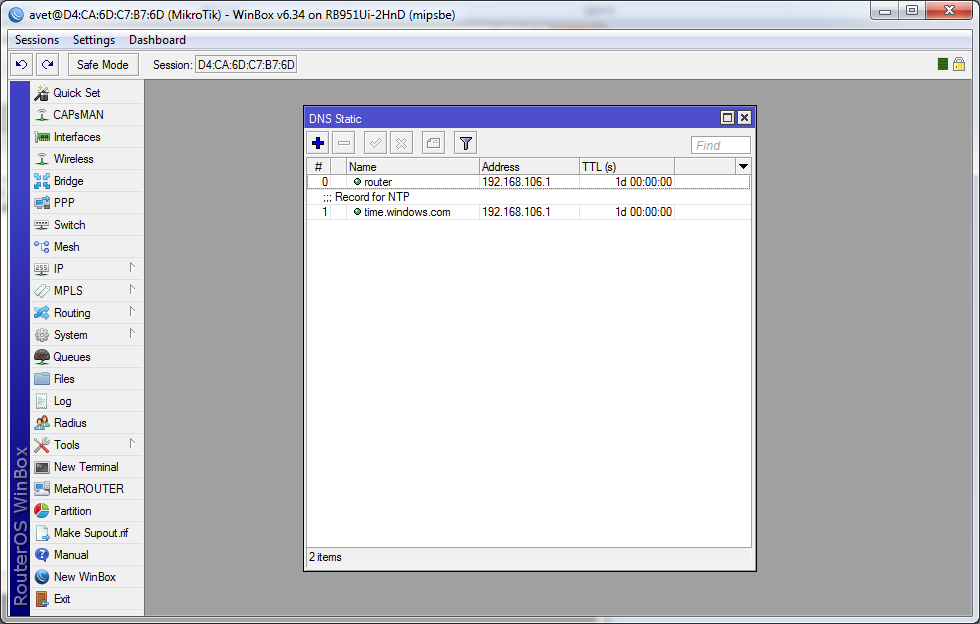Viewport: 980px width, 624px height.
Task: Click the lock icon in the top right
Action: point(958,65)
